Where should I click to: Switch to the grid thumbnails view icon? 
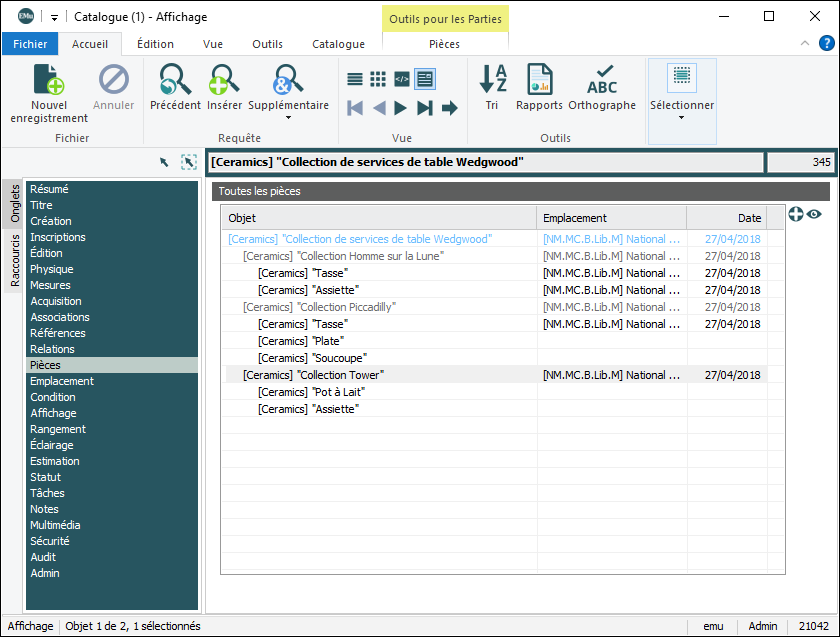[x=378, y=79]
